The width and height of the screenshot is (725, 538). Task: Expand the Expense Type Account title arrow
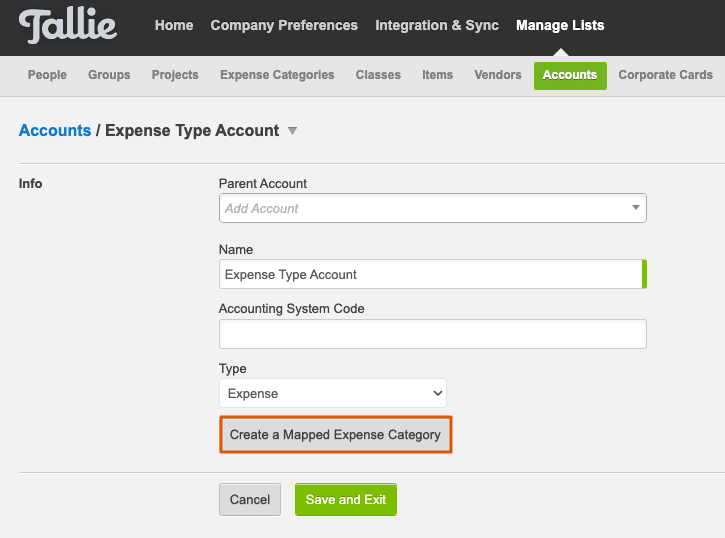(x=292, y=131)
